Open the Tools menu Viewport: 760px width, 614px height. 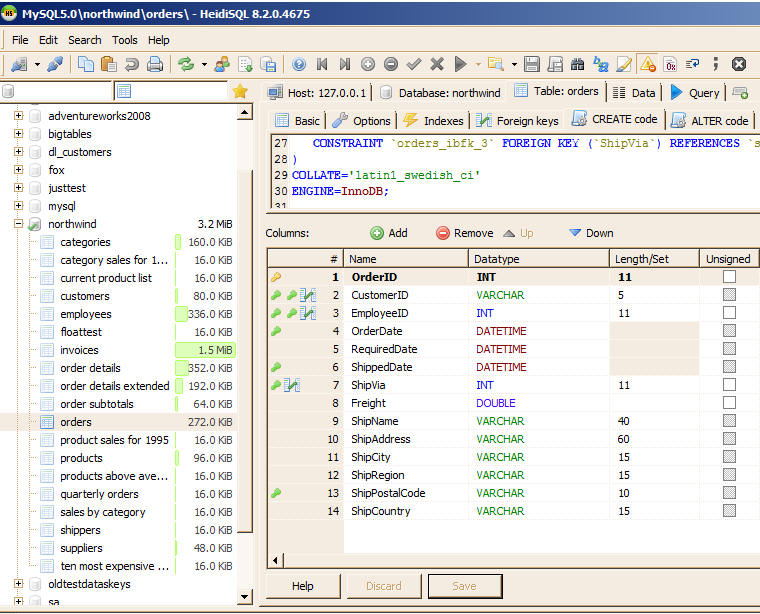pyautogui.click(x=125, y=40)
